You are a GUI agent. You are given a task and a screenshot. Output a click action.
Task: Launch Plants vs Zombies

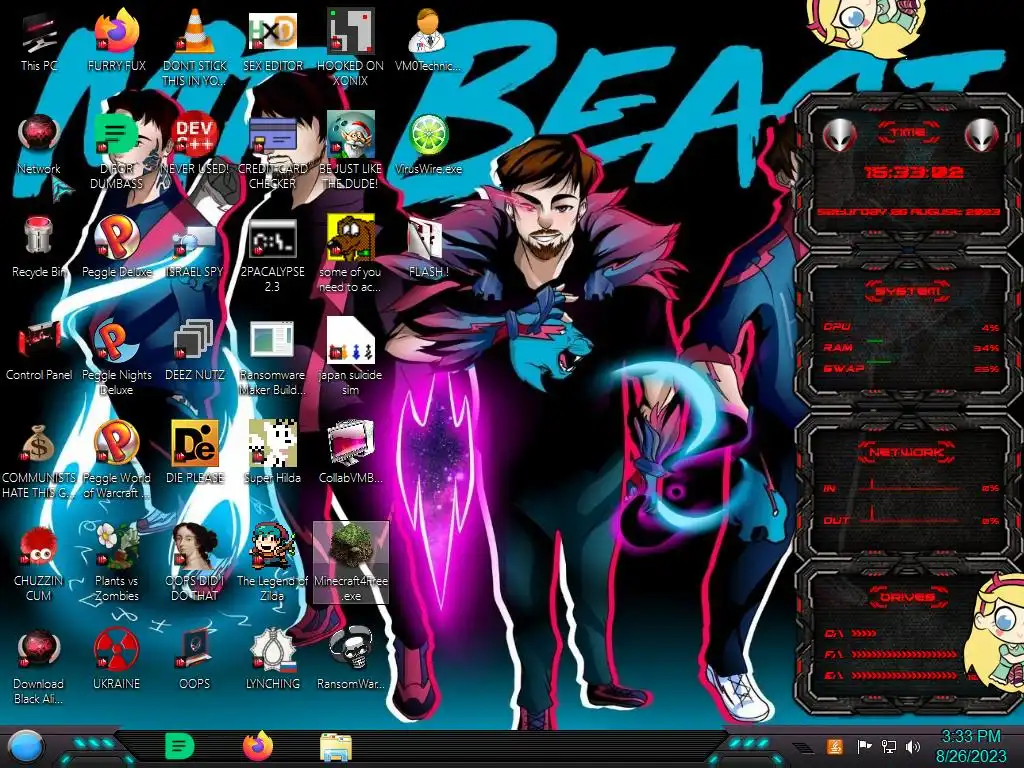(x=116, y=563)
